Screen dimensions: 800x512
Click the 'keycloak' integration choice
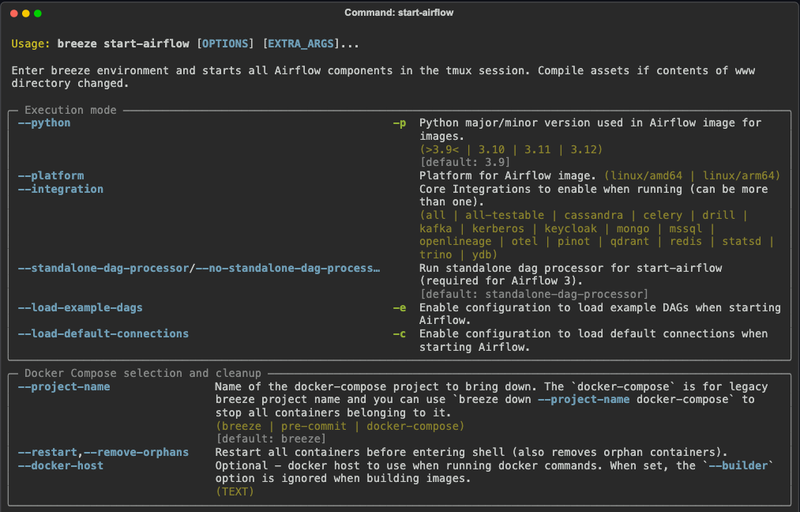tap(570, 228)
